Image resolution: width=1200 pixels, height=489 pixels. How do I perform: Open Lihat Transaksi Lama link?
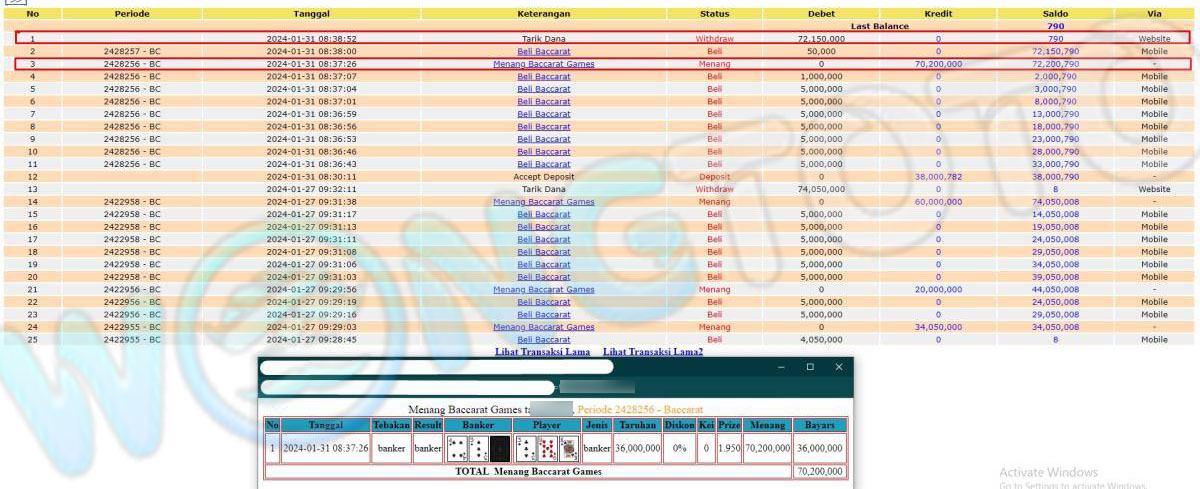(x=543, y=352)
